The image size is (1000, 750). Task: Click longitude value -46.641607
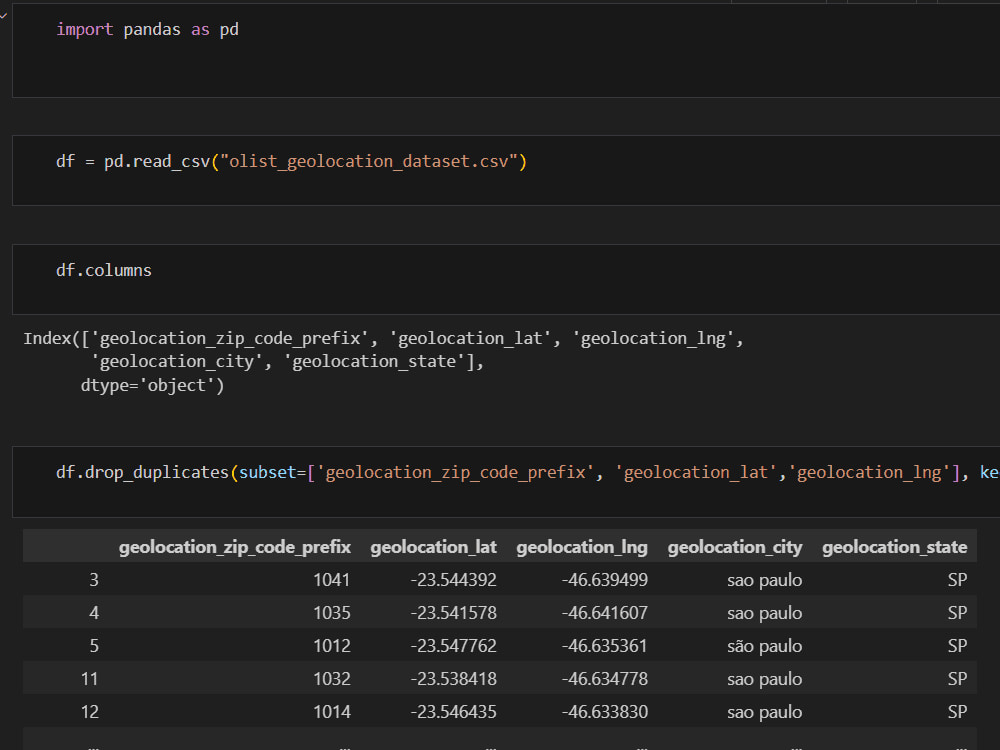(x=605, y=613)
